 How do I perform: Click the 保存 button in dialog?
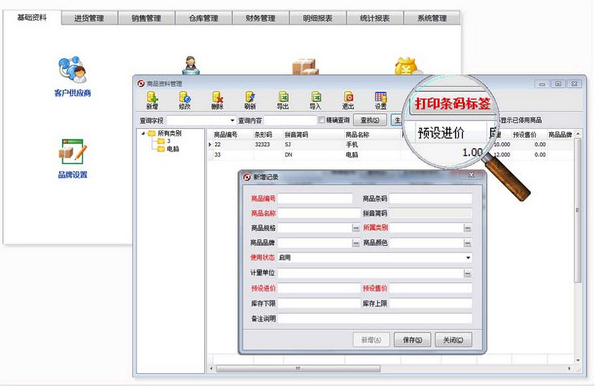(x=412, y=340)
